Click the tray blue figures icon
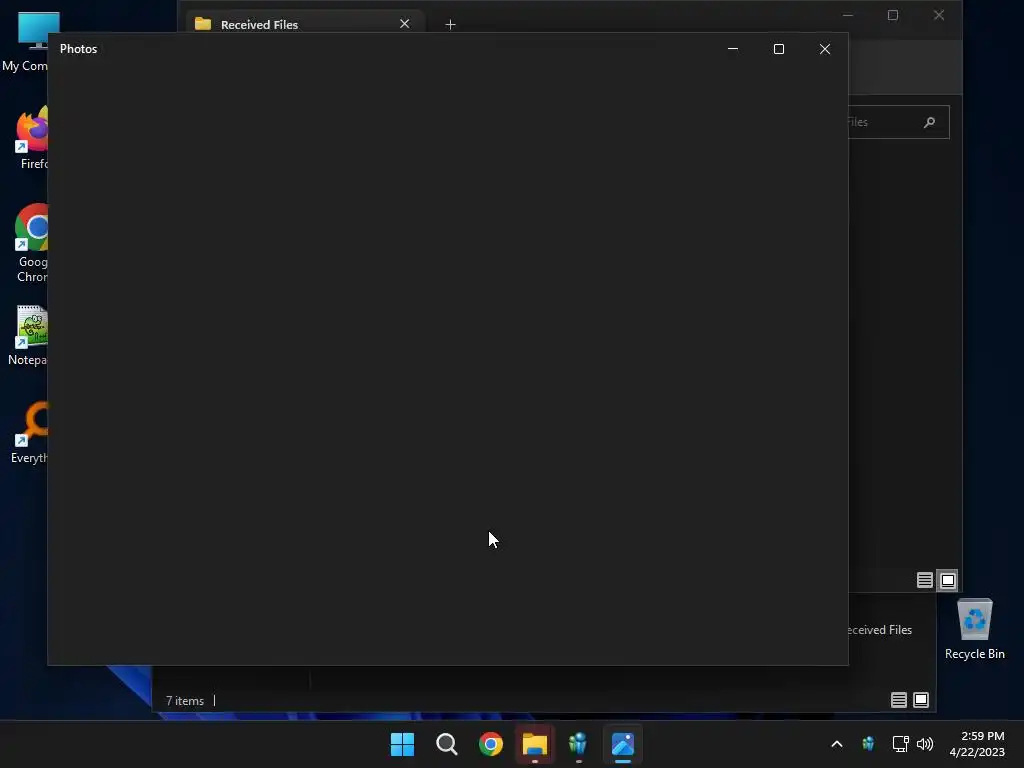The image size is (1024, 768). coord(868,744)
